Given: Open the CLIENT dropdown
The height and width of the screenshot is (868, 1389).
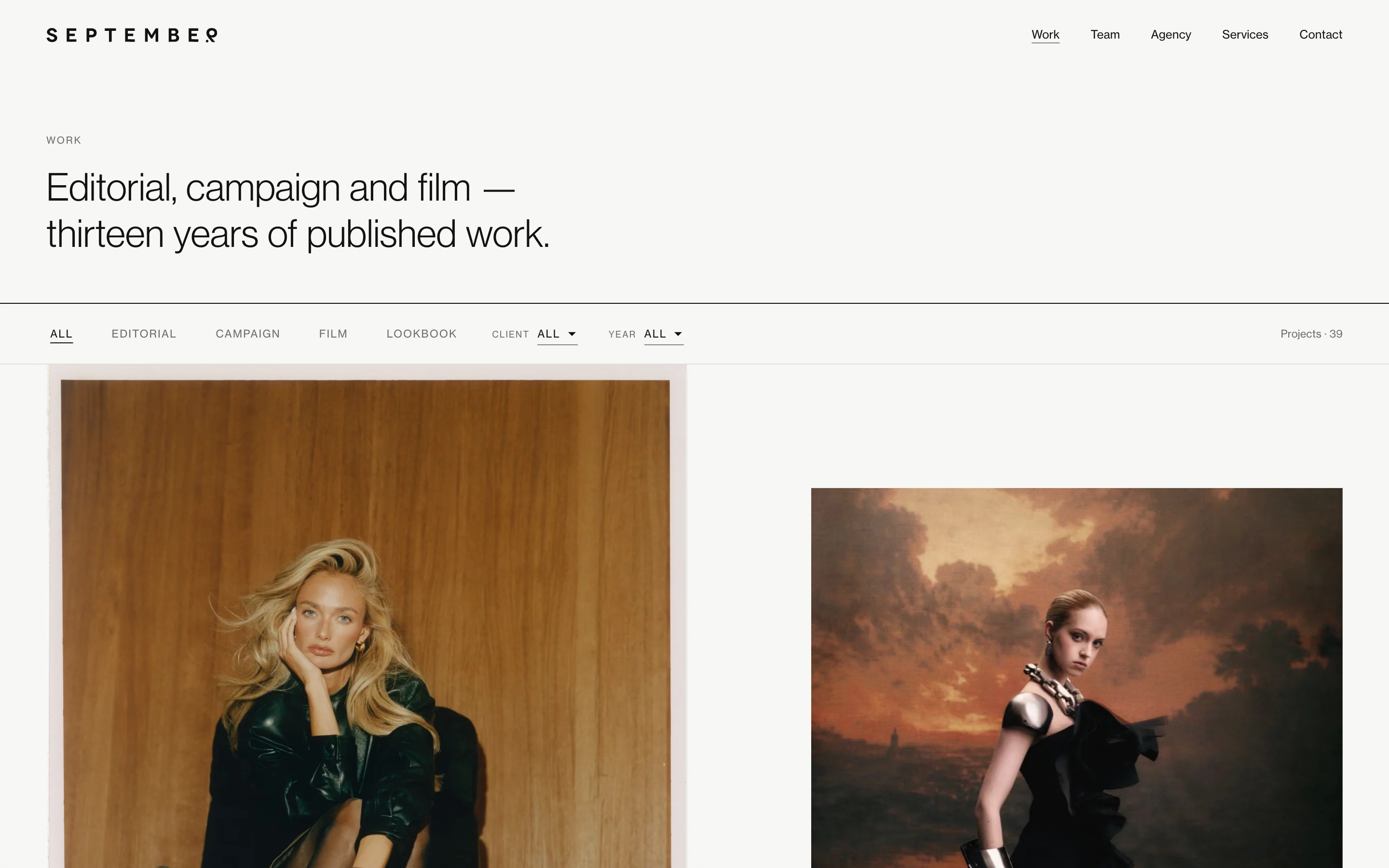Looking at the screenshot, I should pos(557,334).
